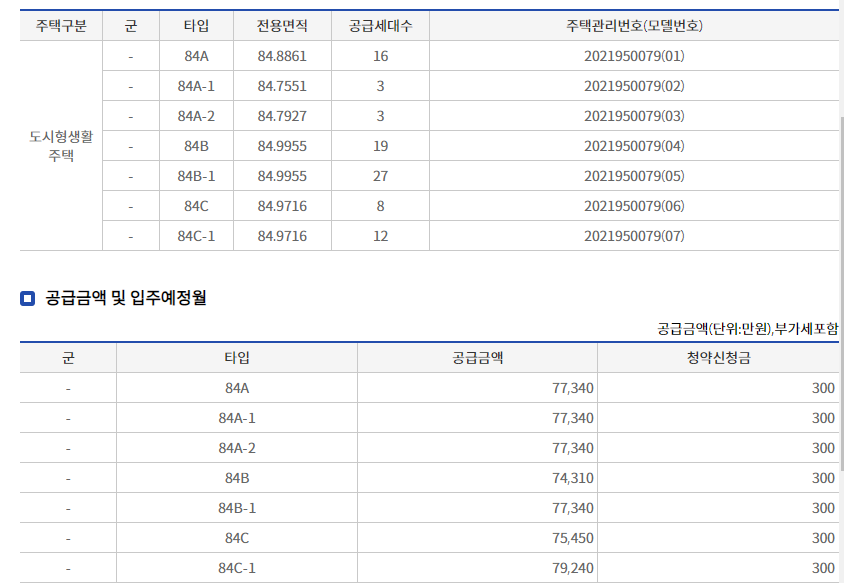The image size is (844, 583).
Task: Click the price 74,310
Action: (573, 479)
